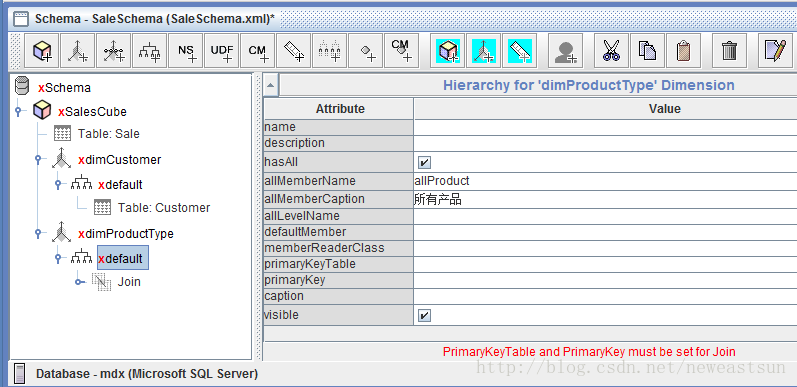This screenshot has height=387, width=797.
Task: Select Table: Customer in the tree
Action: 164,207
